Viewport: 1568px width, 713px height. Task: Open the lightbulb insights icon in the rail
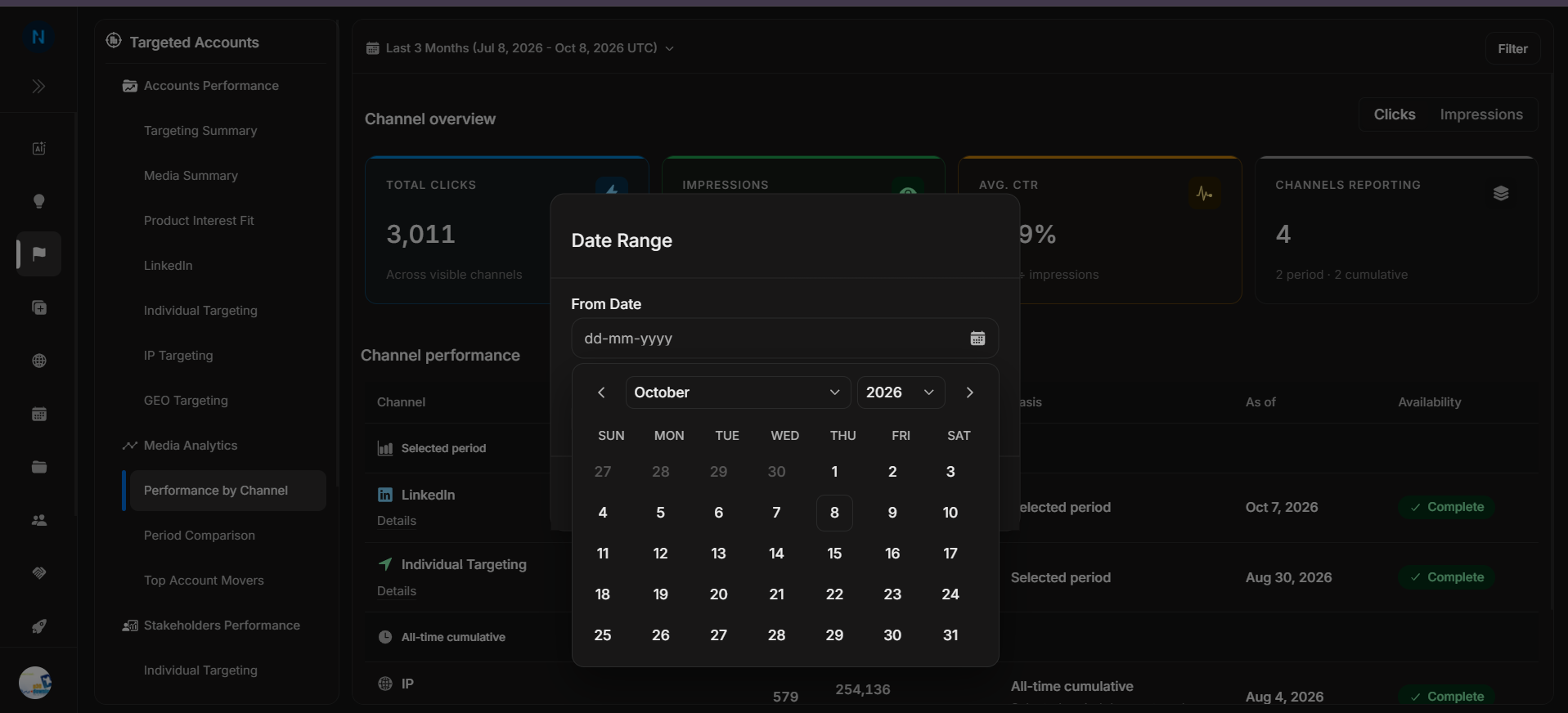click(38, 201)
